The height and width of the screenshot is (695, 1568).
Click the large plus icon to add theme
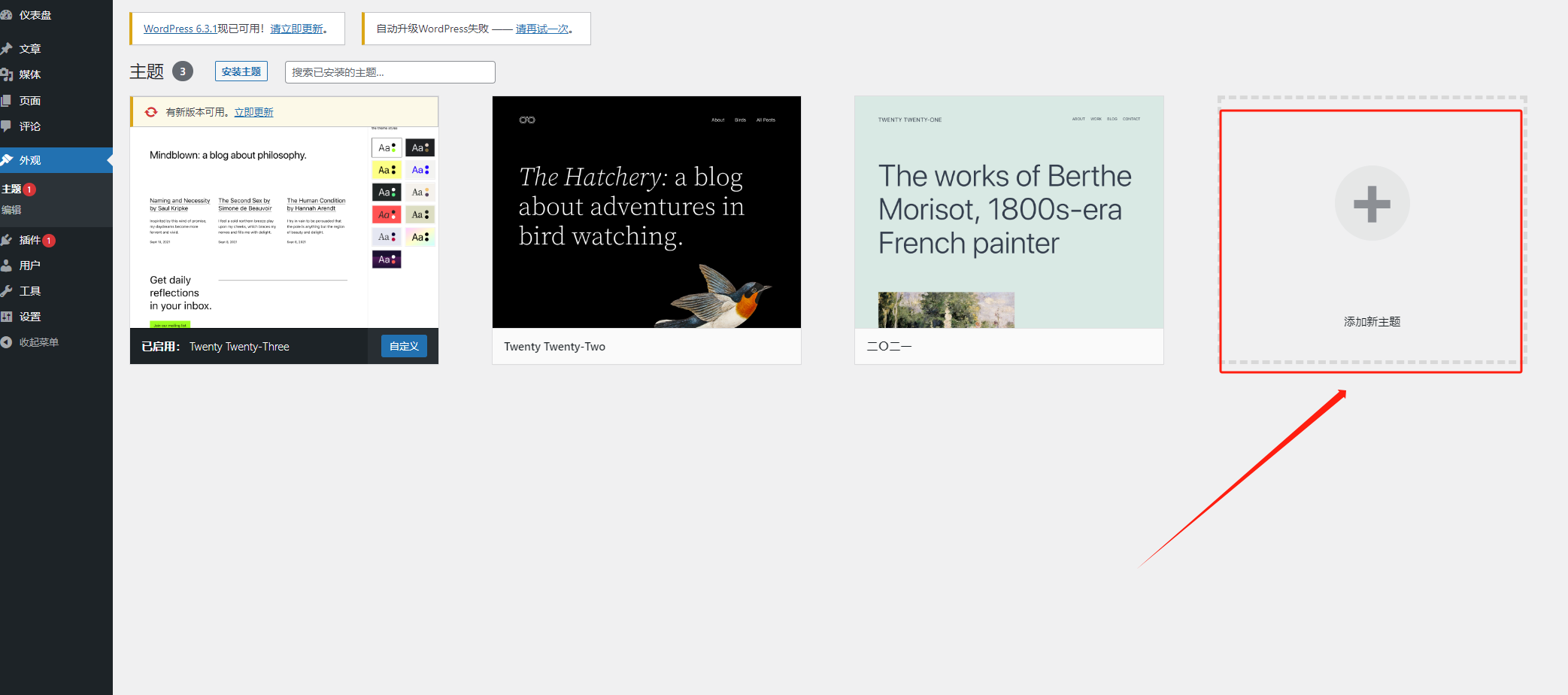[x=1372, y=204]
